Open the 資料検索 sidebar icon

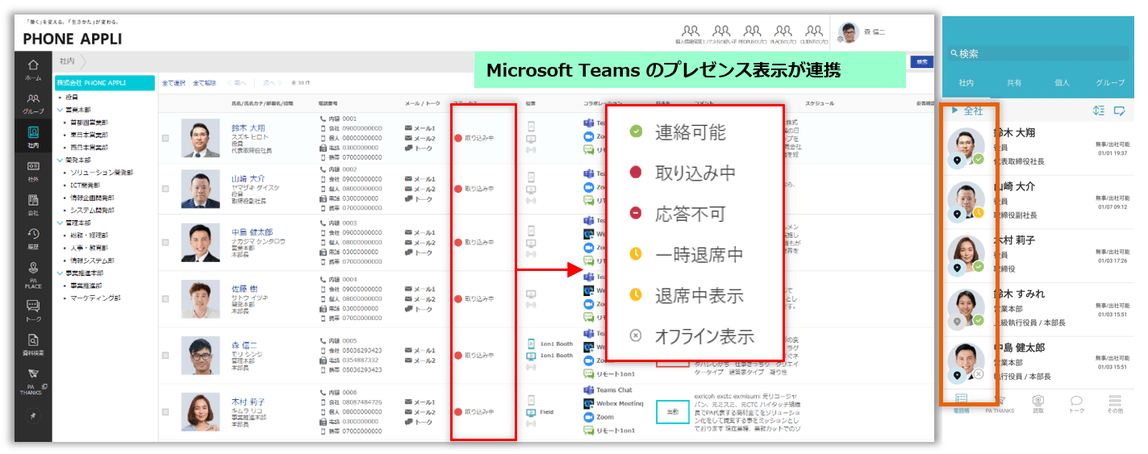(33, 344)
